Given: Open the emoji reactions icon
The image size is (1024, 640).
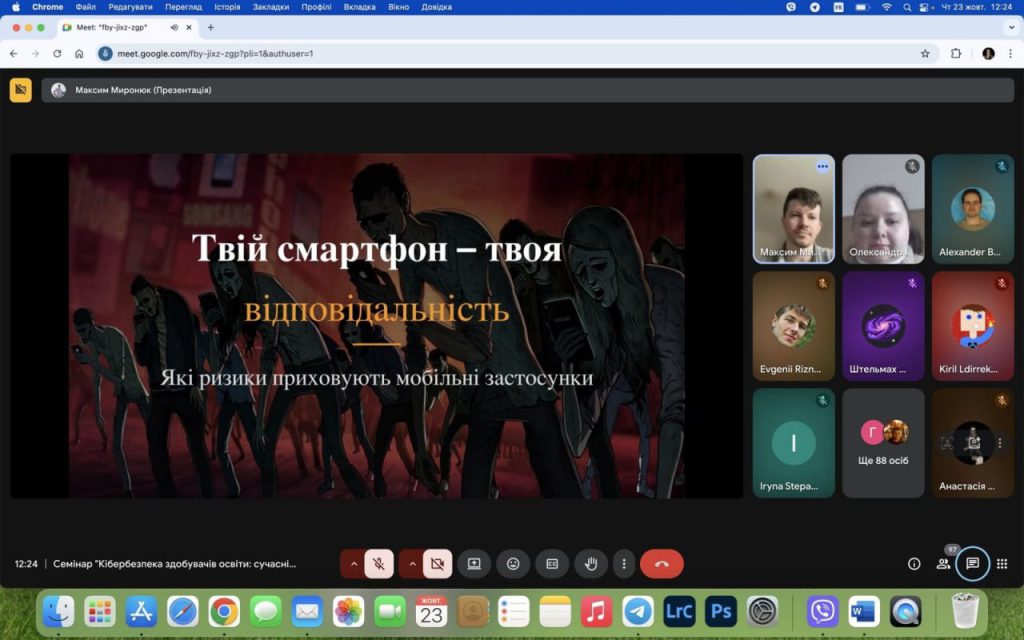Looking at the screenshot, I should (x=513, y=564).
